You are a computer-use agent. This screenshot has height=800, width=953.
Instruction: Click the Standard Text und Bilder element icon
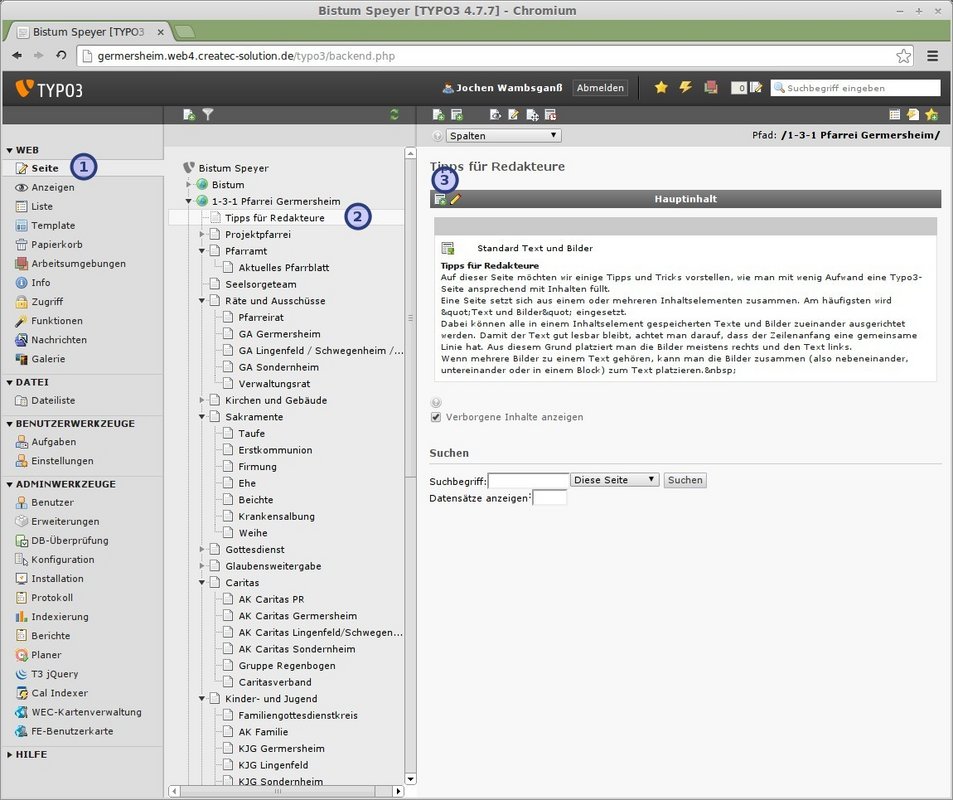(x=448, y=248)
